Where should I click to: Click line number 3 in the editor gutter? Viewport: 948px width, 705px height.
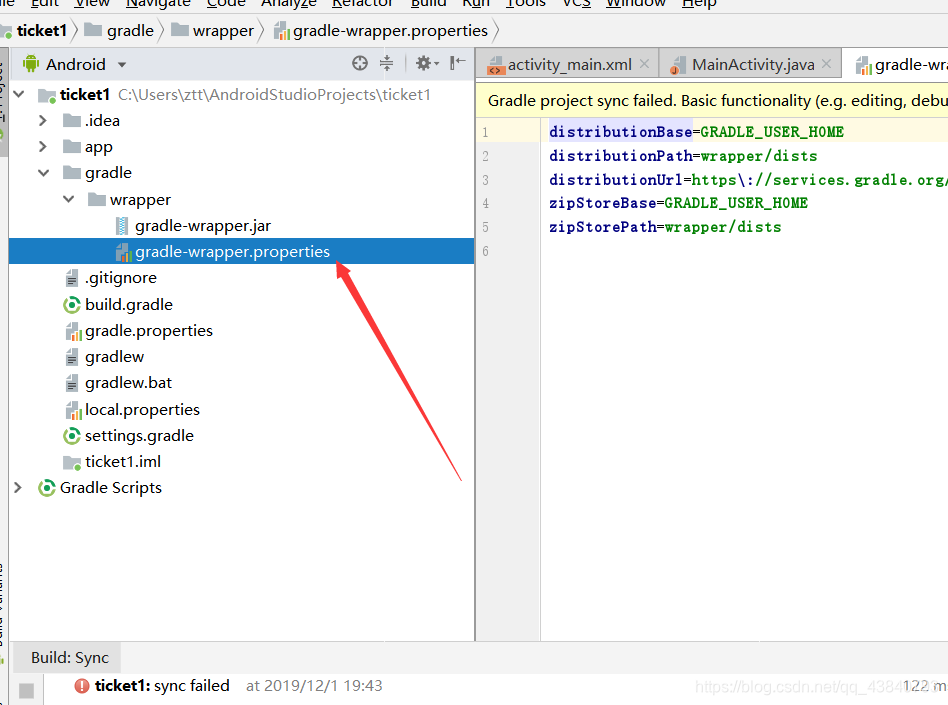(x=485, y=179)
